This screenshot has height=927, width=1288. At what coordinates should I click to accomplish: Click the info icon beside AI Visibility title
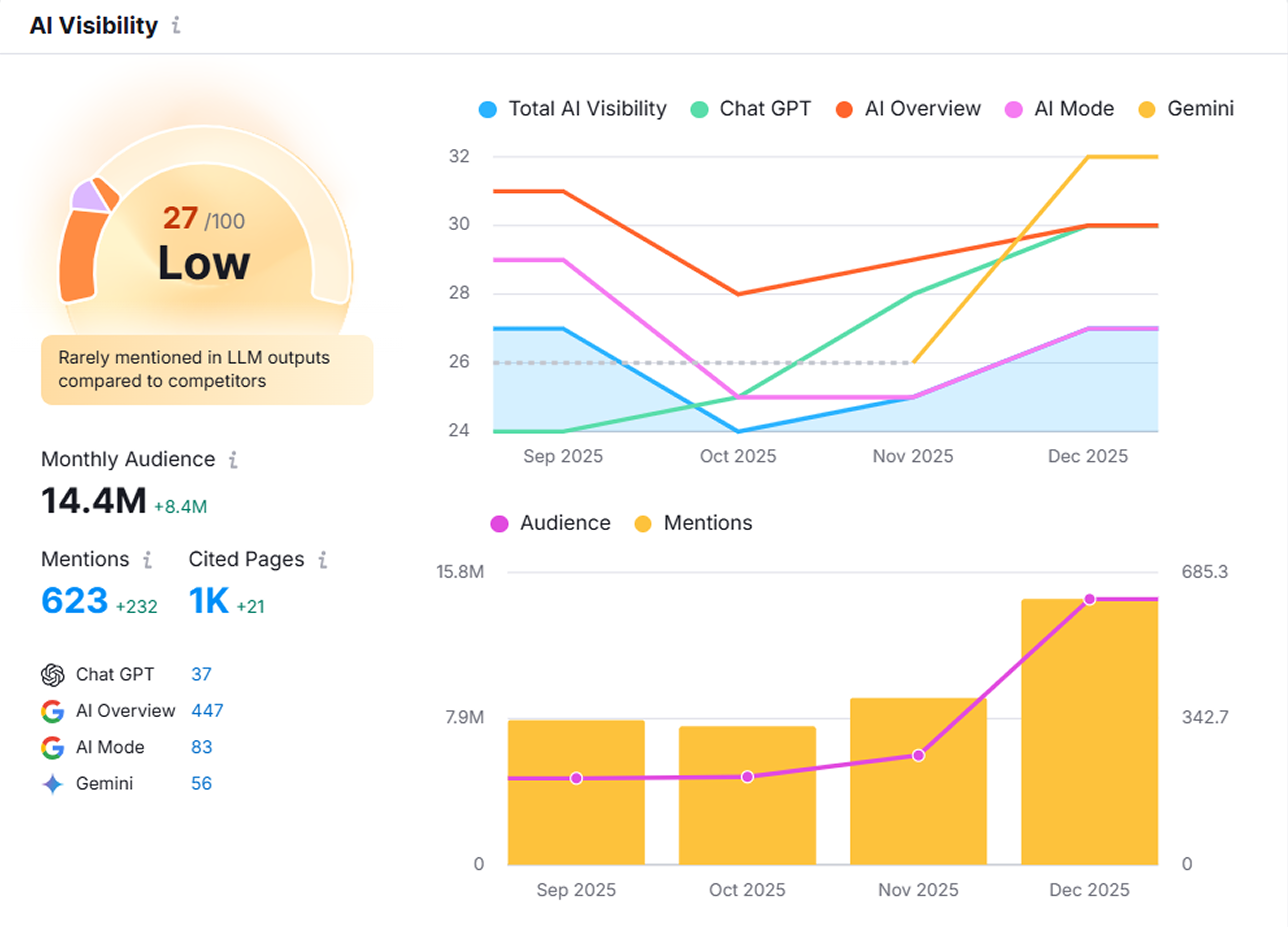(176, 25)
